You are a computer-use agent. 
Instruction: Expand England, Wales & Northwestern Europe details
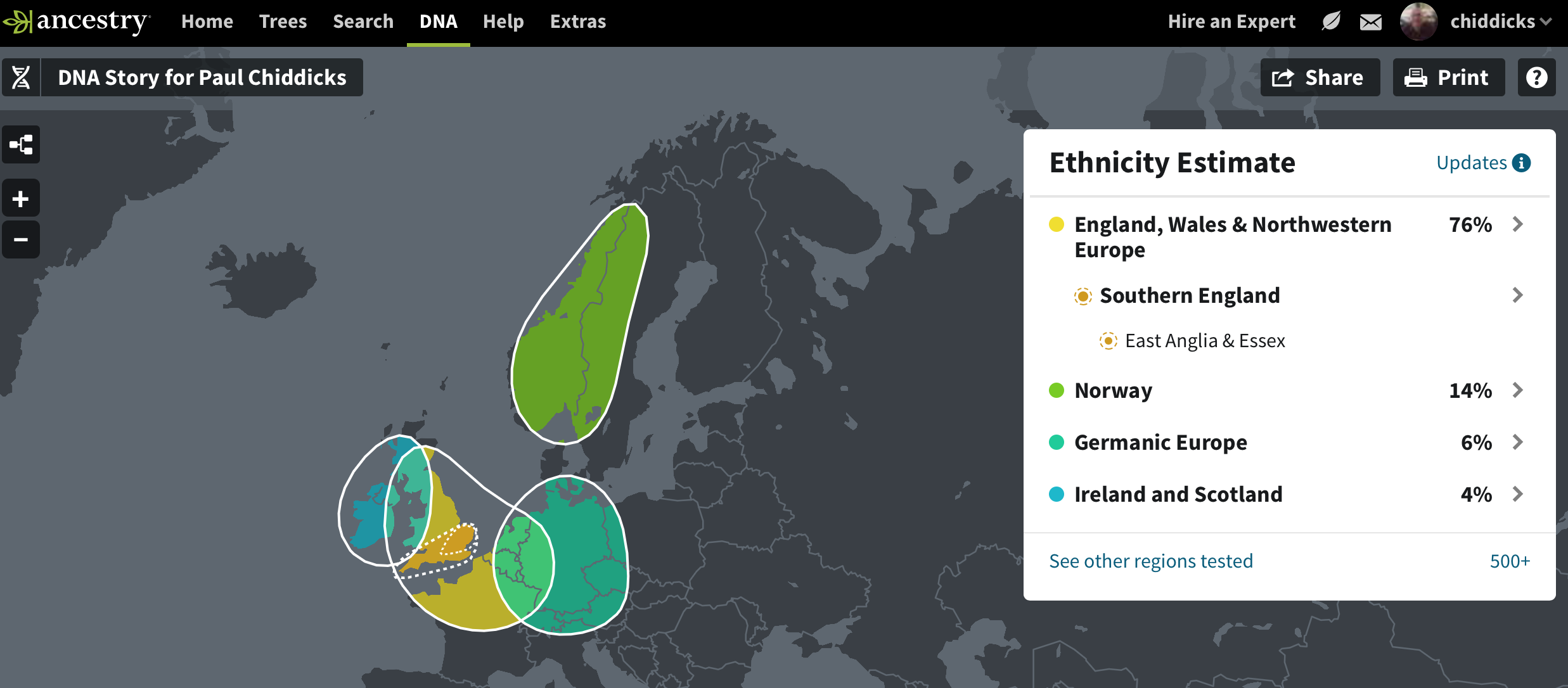click(x=1517, y=224)
